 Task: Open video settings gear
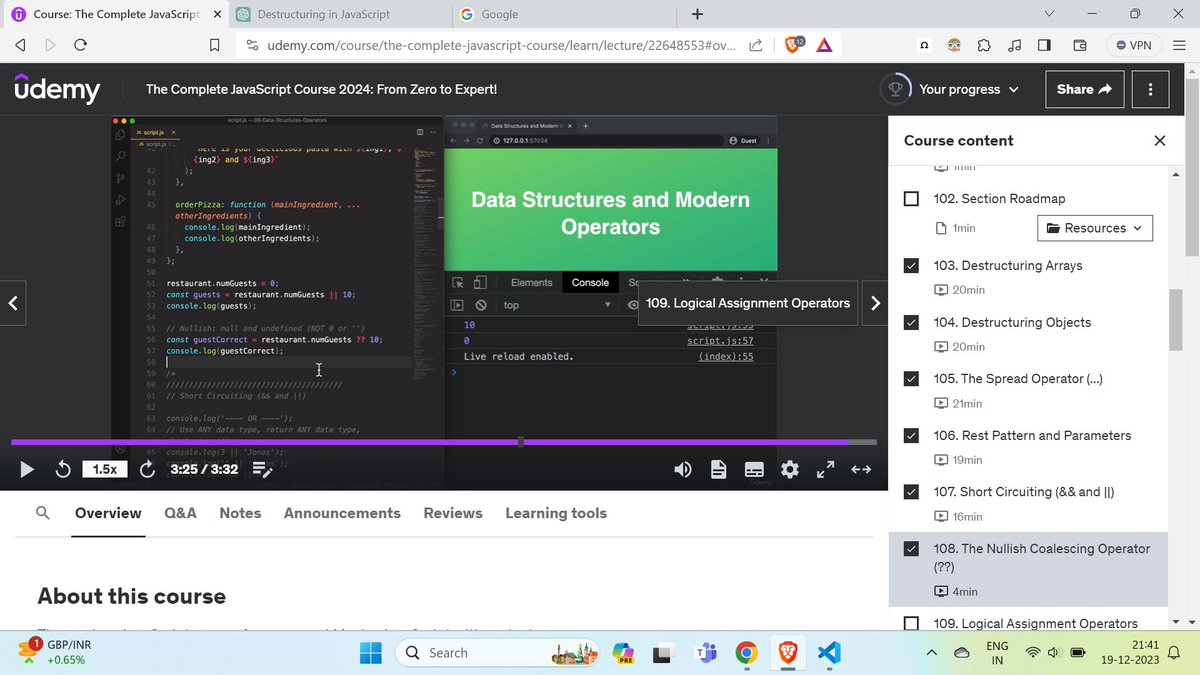[x=790, y=469]
